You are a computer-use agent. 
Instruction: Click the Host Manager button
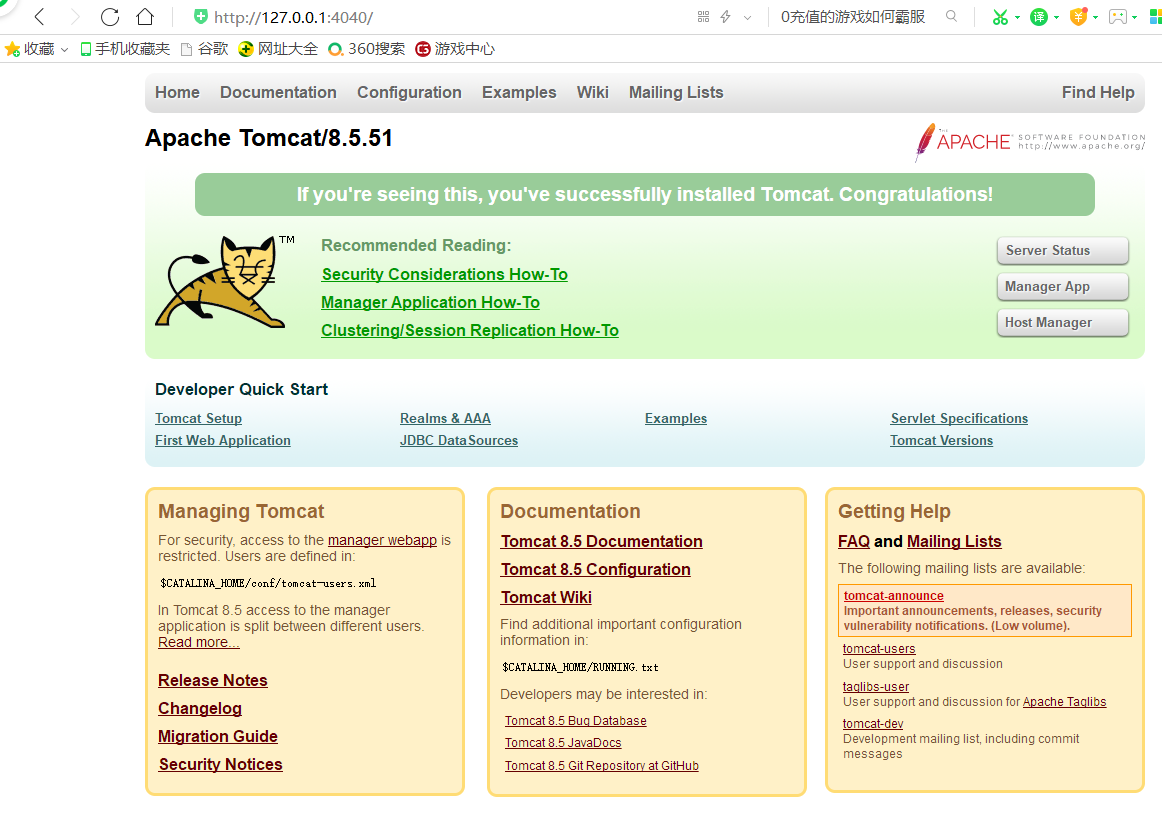pyautogui.click(x=1063, y=322)
